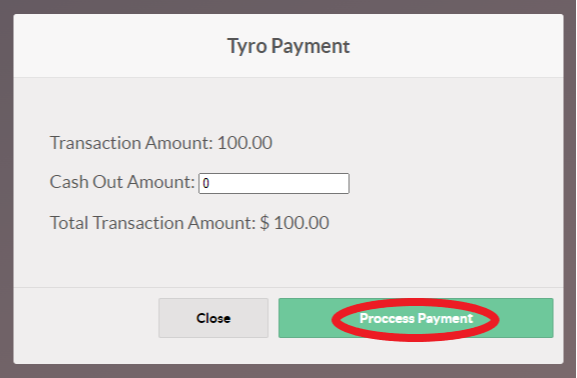Click the word Transaction in the first line

click(x=95, y=143)
